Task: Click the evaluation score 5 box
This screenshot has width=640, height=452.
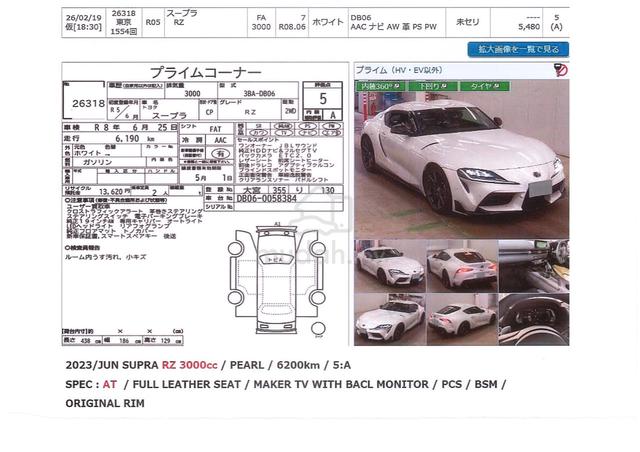Action: pos(322,98)
